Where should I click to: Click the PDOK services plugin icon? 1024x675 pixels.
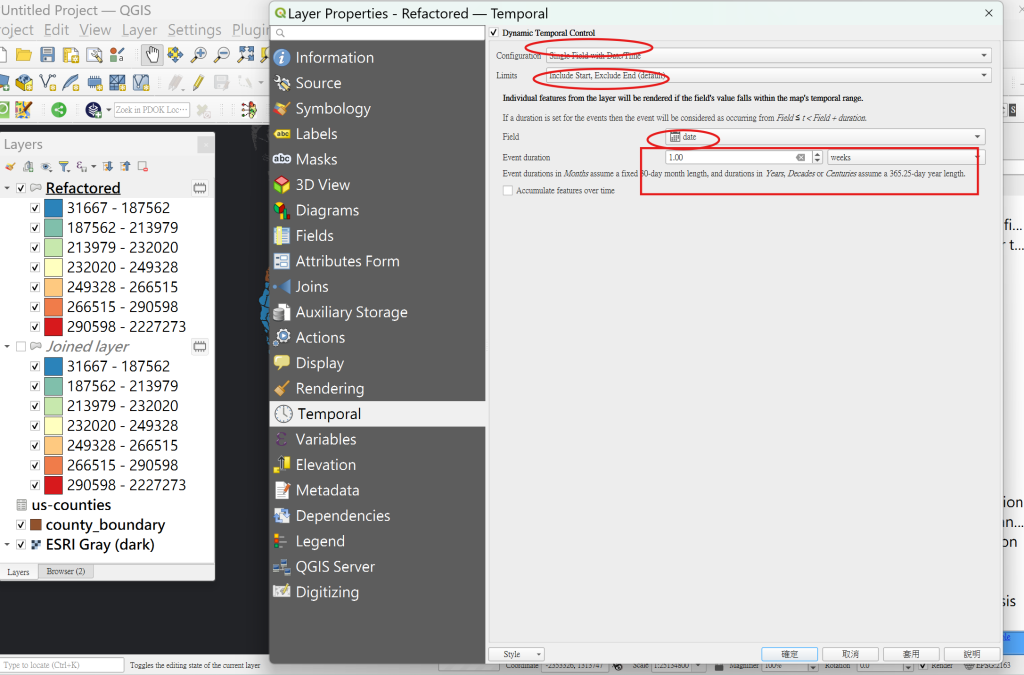point(93,110)
